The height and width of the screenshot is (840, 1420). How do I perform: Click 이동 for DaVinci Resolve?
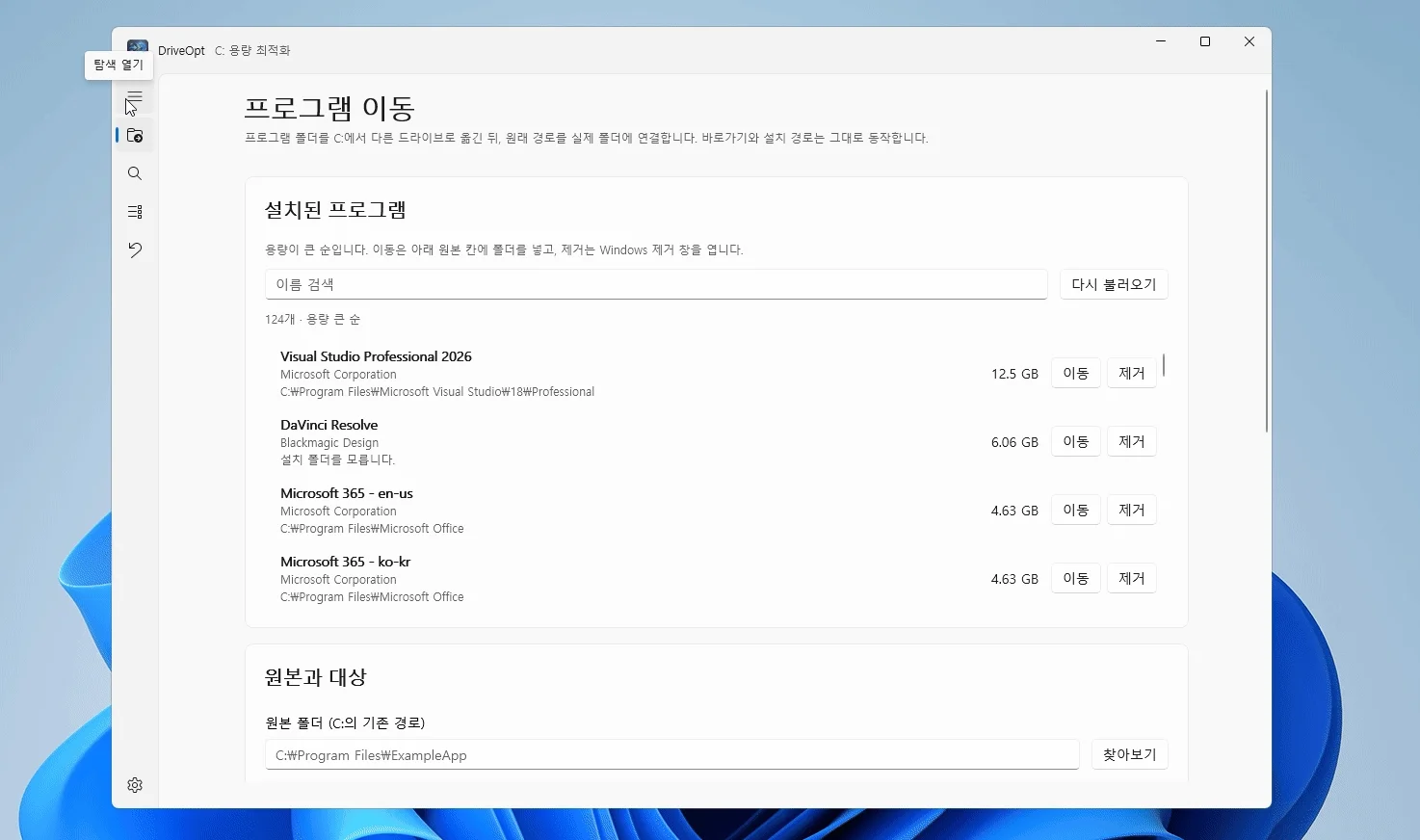point(1075,441)
